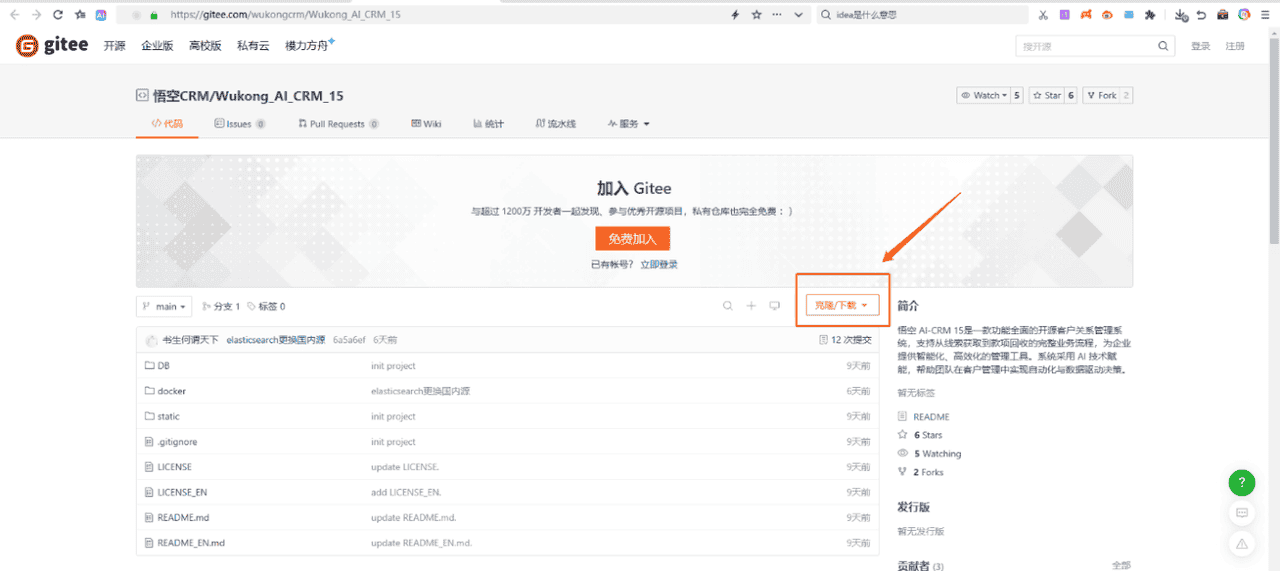Click the floating report warning triangle icon
The height and width of the screenshot is (571, 1280).
(1241, 543)
